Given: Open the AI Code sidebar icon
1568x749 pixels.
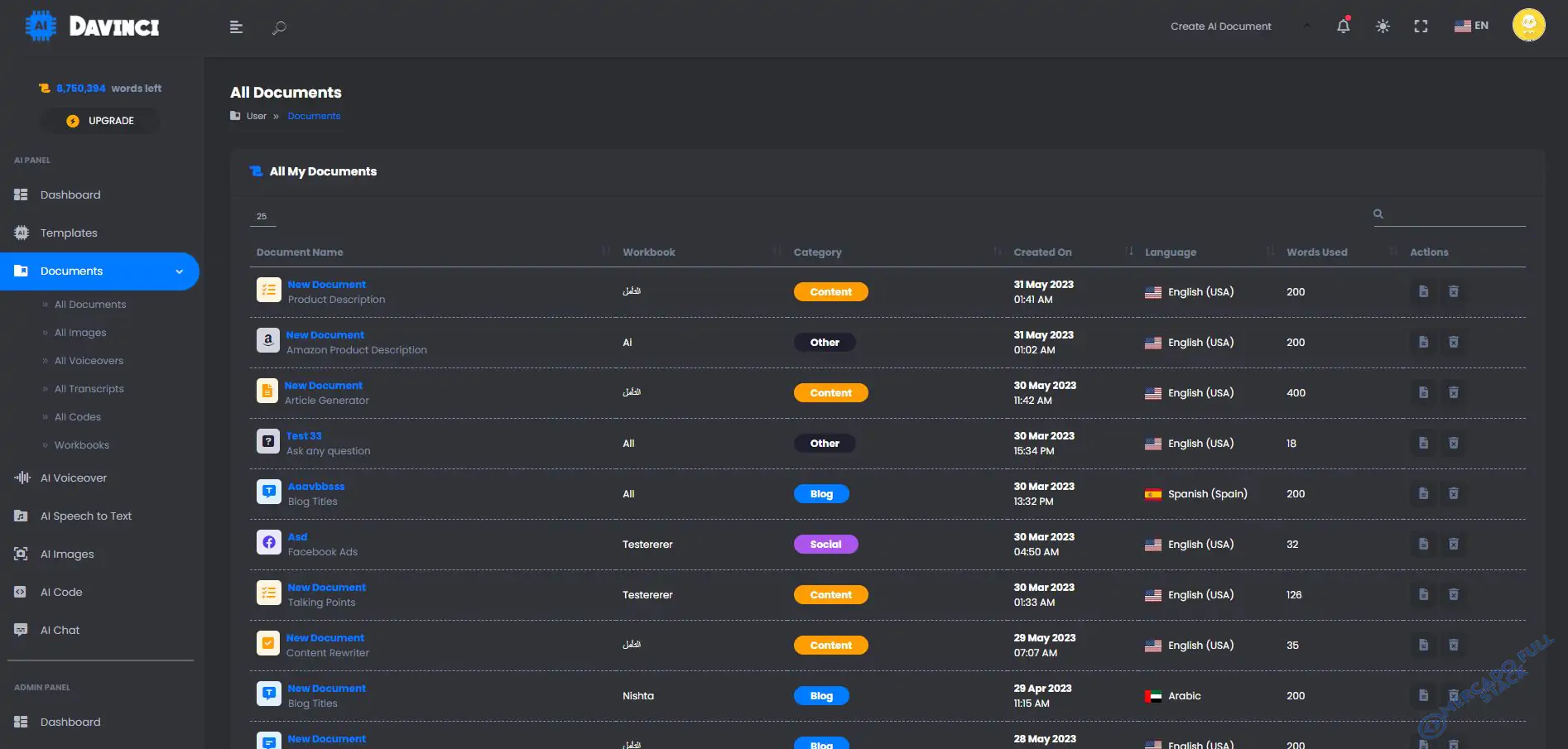Looking at the screenshot, I should tap(21, 592).
